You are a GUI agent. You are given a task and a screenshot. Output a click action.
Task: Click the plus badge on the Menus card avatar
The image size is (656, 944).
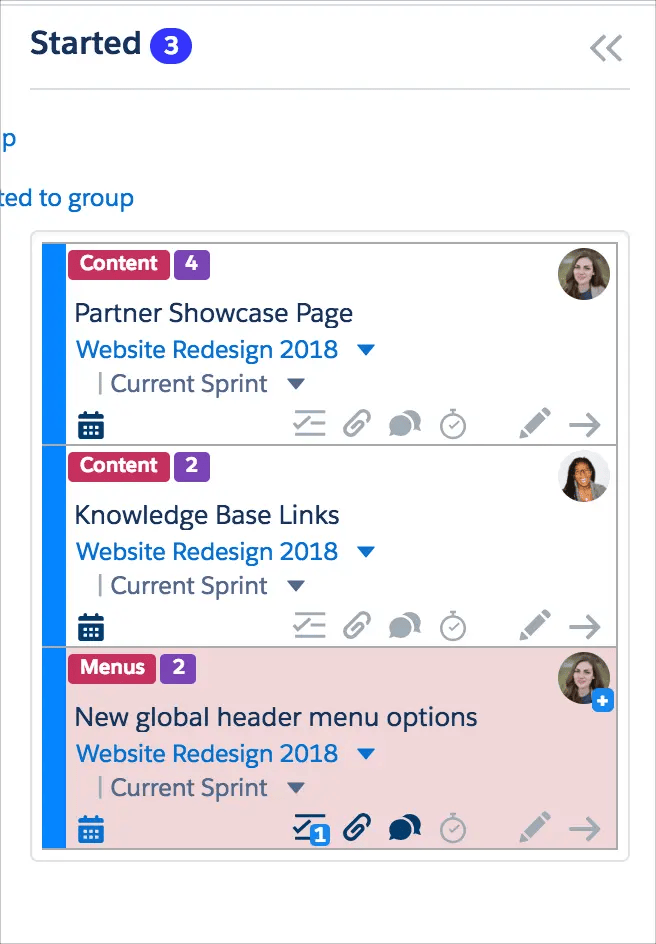point(603,701)
